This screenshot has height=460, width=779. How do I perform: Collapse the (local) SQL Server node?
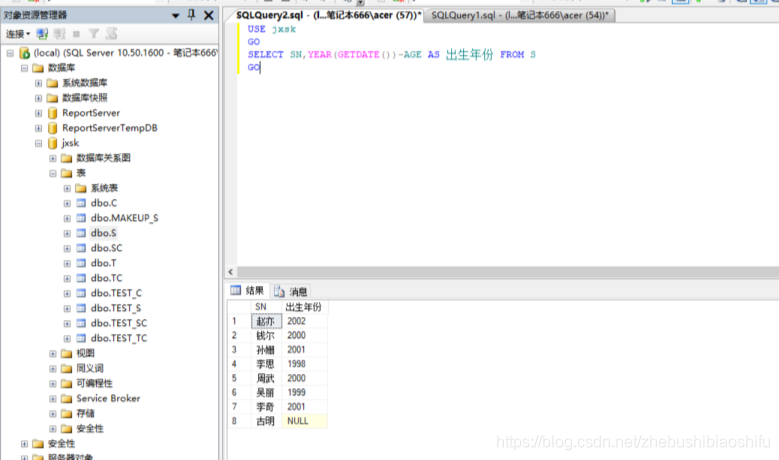(10, 53)
